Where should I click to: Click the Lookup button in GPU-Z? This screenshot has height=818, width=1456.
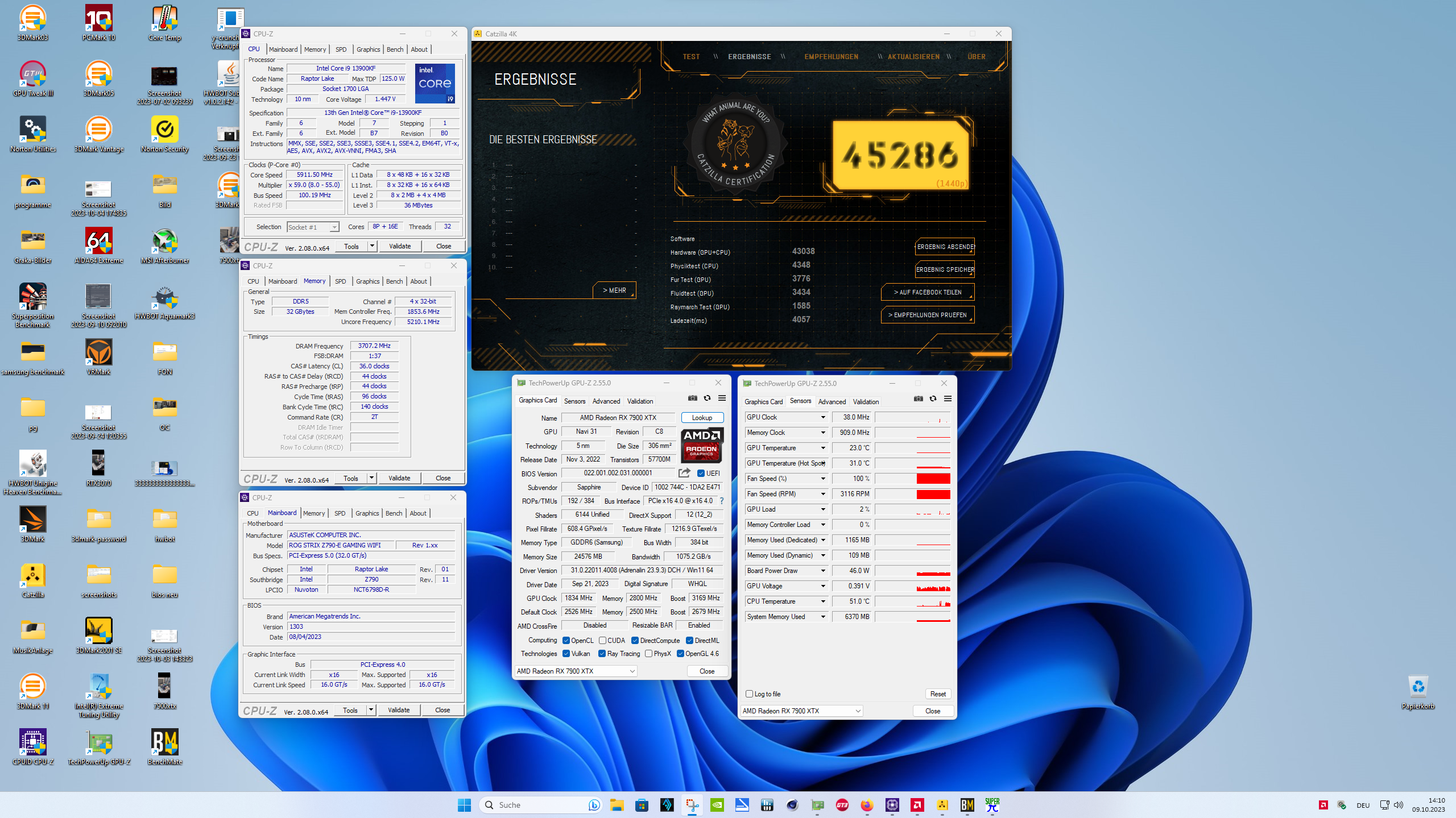click(702, 418)
